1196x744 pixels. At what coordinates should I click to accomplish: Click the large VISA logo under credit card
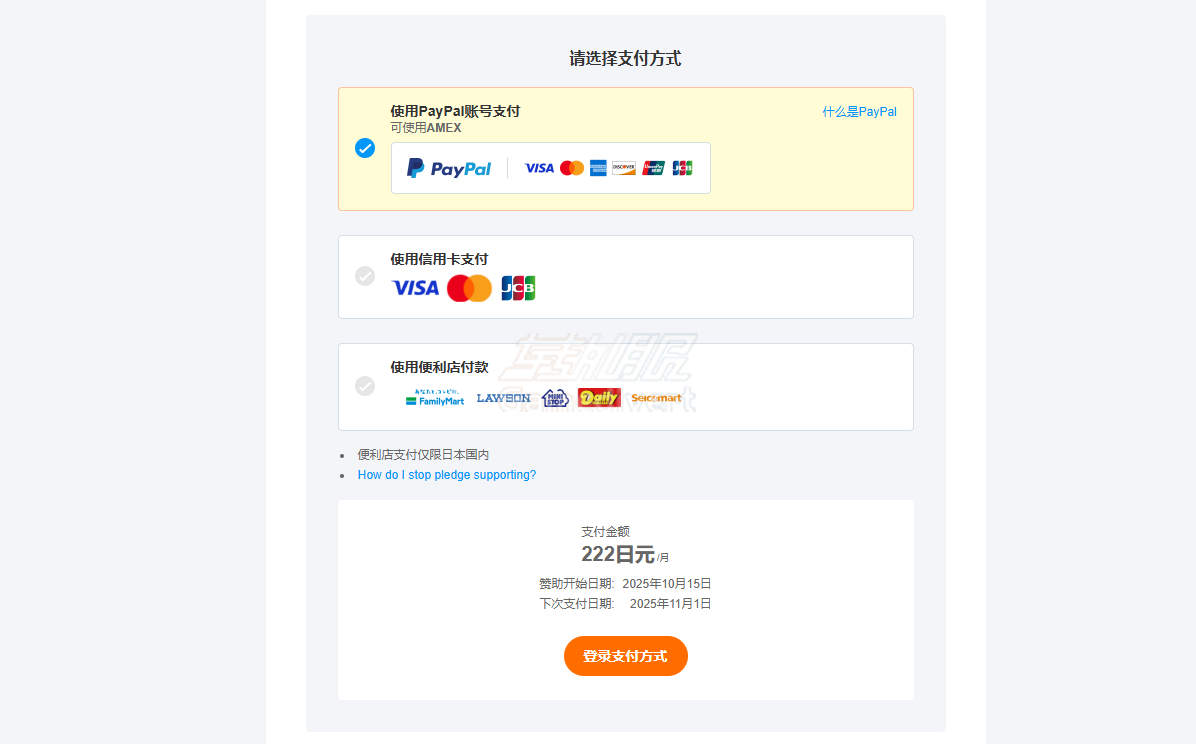pos(416,288)
